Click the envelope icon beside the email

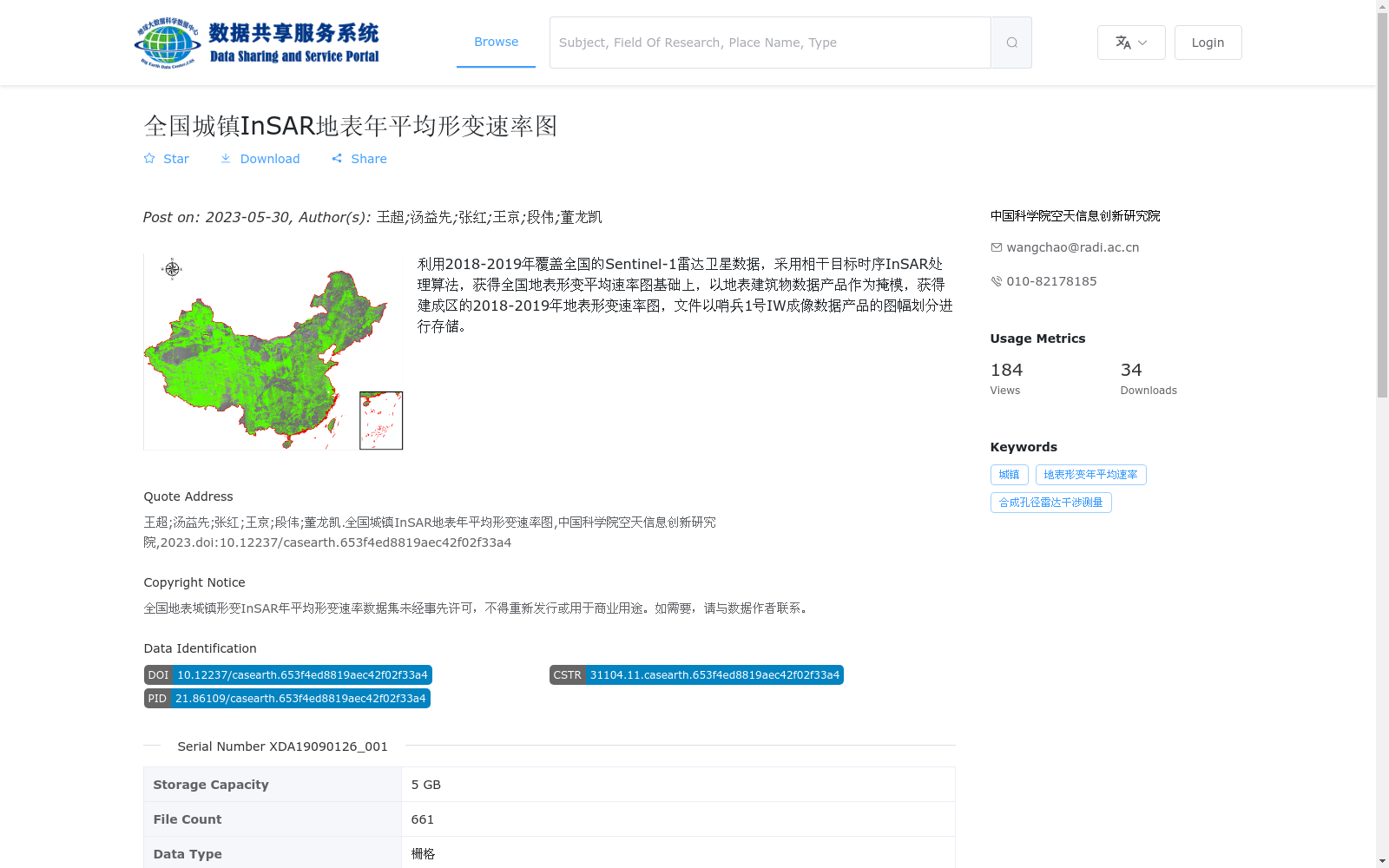pyautogui.click(x=997, y=247)
